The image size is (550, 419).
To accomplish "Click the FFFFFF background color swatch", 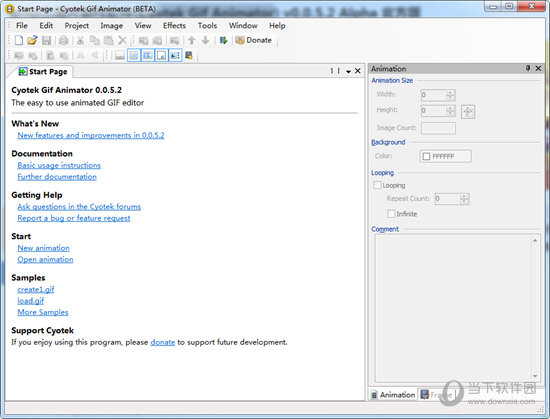I will point(445,156).
